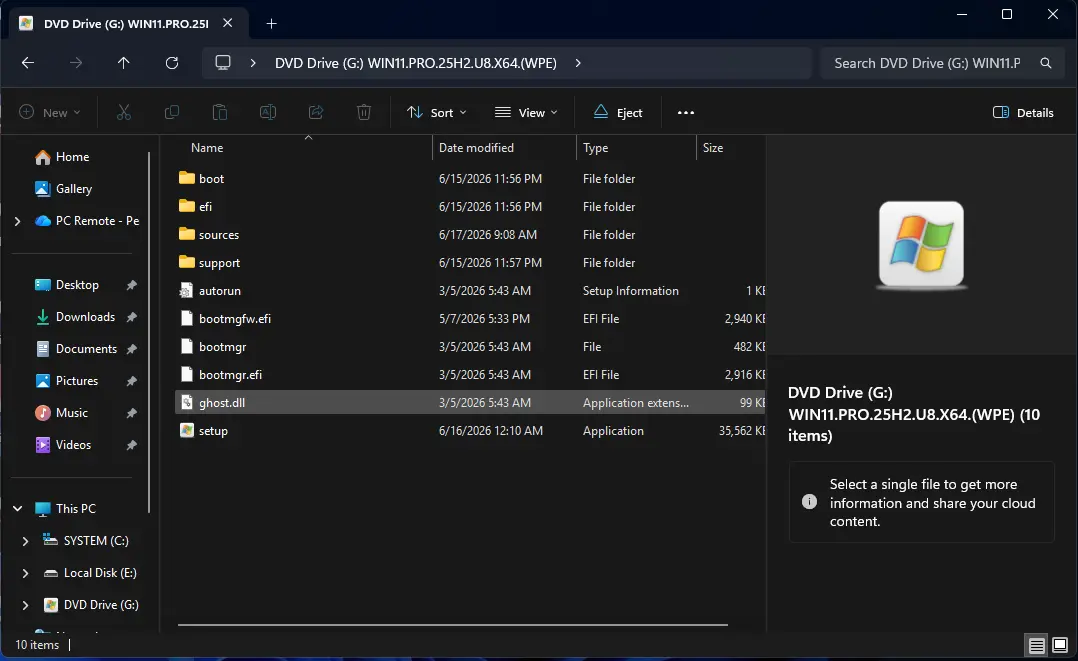This screenshot has height=661, width=1078.
Task: Switch to details list view icon
Action: coord(1037,645)
